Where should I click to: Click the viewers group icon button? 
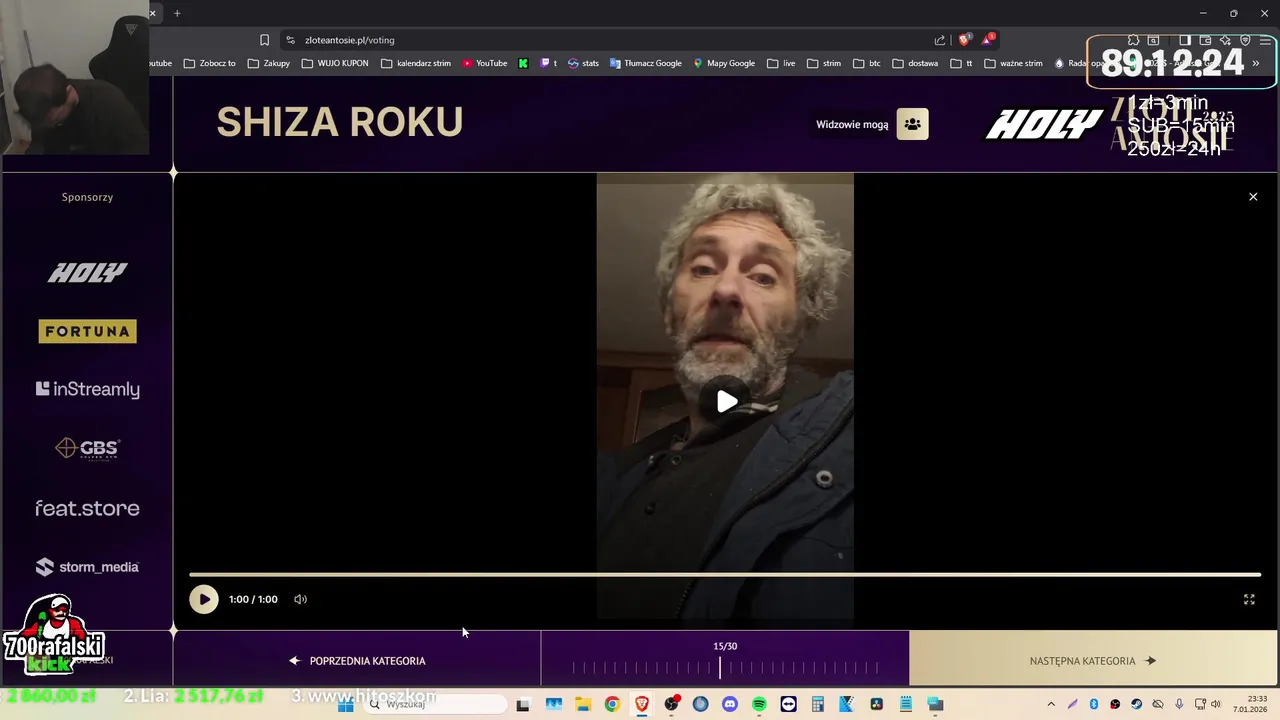912,124
